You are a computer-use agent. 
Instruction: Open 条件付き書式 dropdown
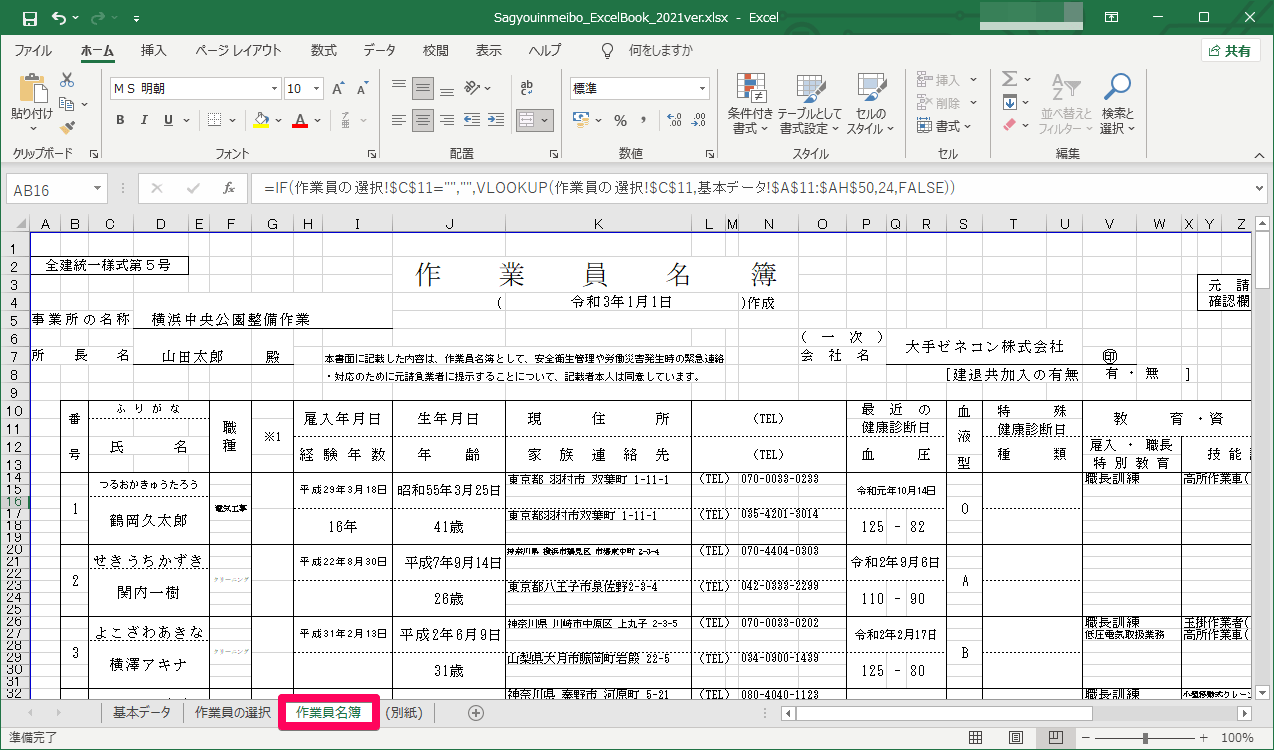[x=751, y=104]
